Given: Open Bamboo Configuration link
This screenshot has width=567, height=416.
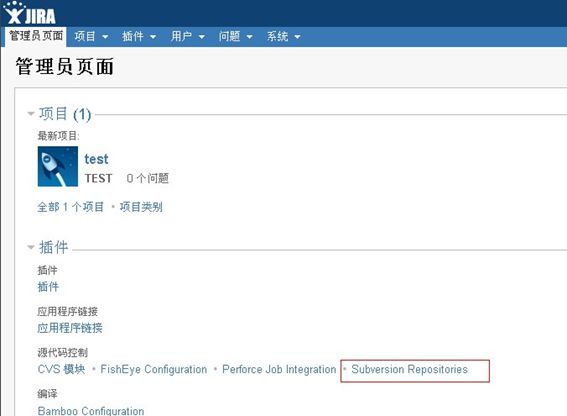Looking at the screenshot, I should pos(91,411).
